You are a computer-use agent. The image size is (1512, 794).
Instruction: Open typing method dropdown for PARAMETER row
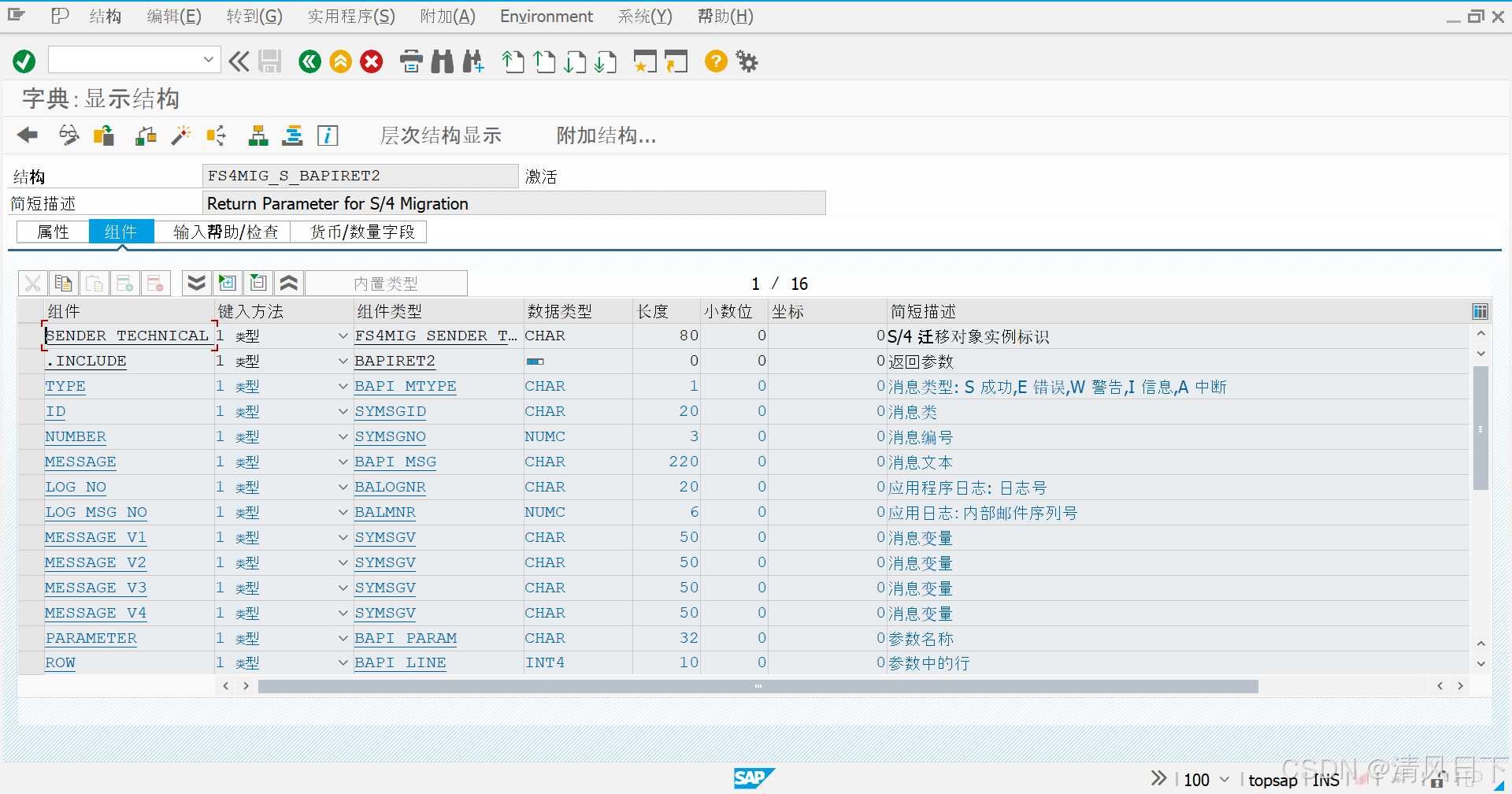tap(343, 638)
